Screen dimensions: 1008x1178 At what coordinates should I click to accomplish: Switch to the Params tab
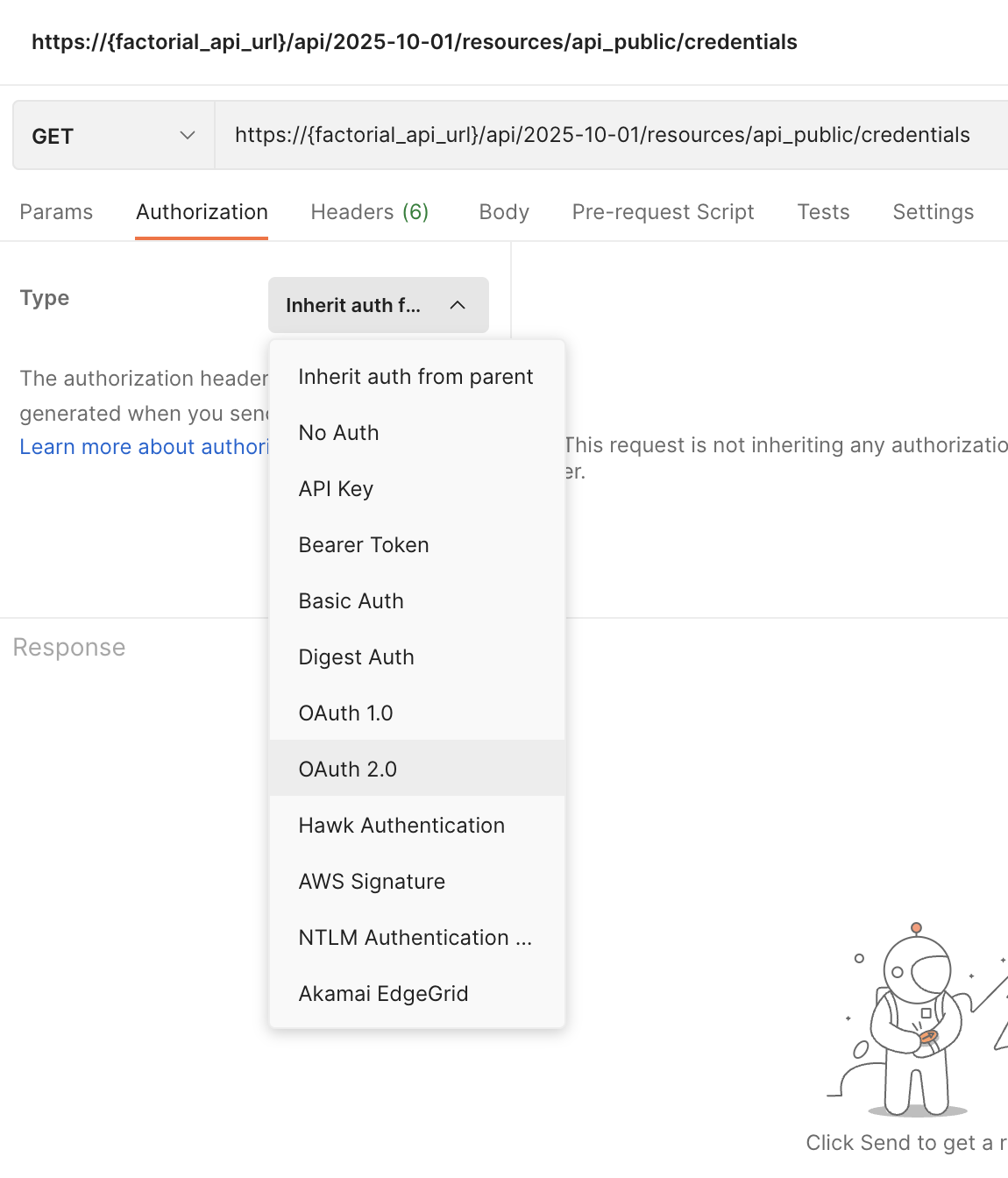(56, 212)
